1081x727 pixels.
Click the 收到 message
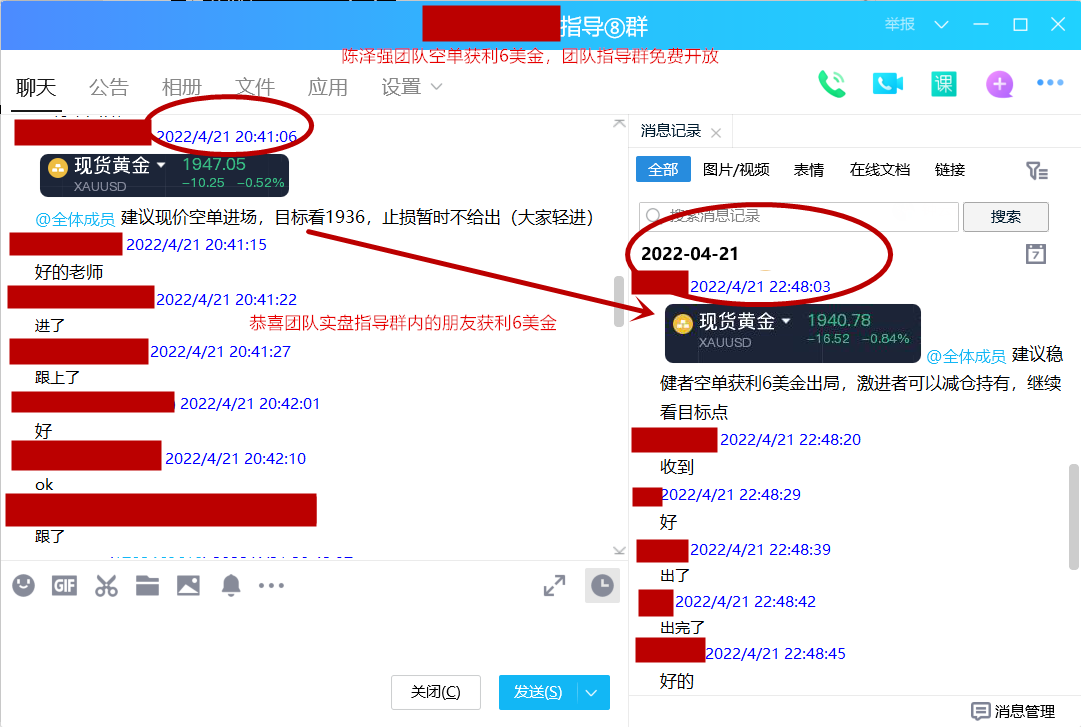point(677,467)
